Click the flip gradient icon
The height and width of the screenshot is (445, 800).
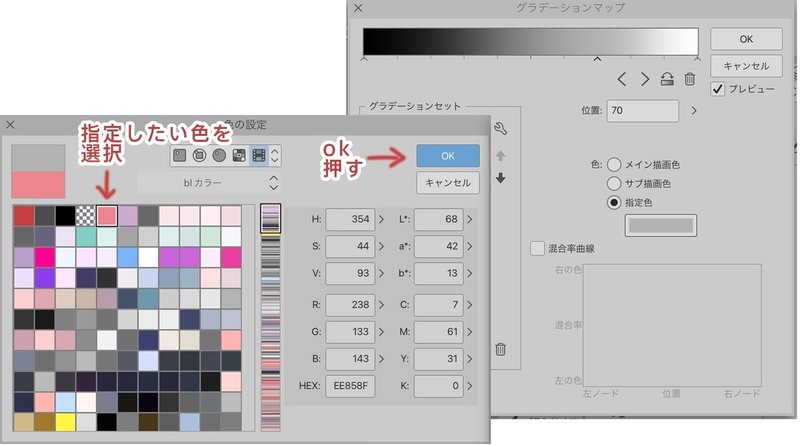point(667,79)
